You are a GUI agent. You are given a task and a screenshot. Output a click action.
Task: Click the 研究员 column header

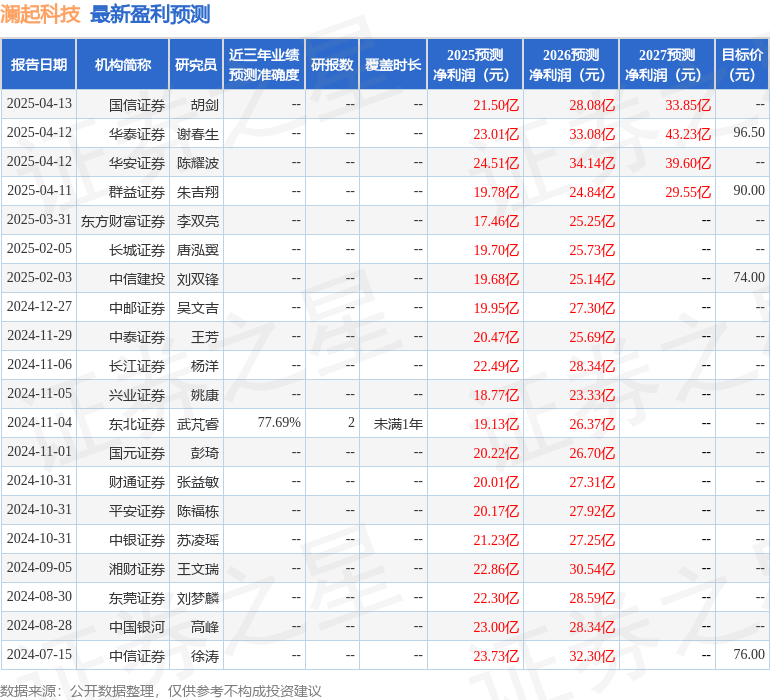(195, 65)
